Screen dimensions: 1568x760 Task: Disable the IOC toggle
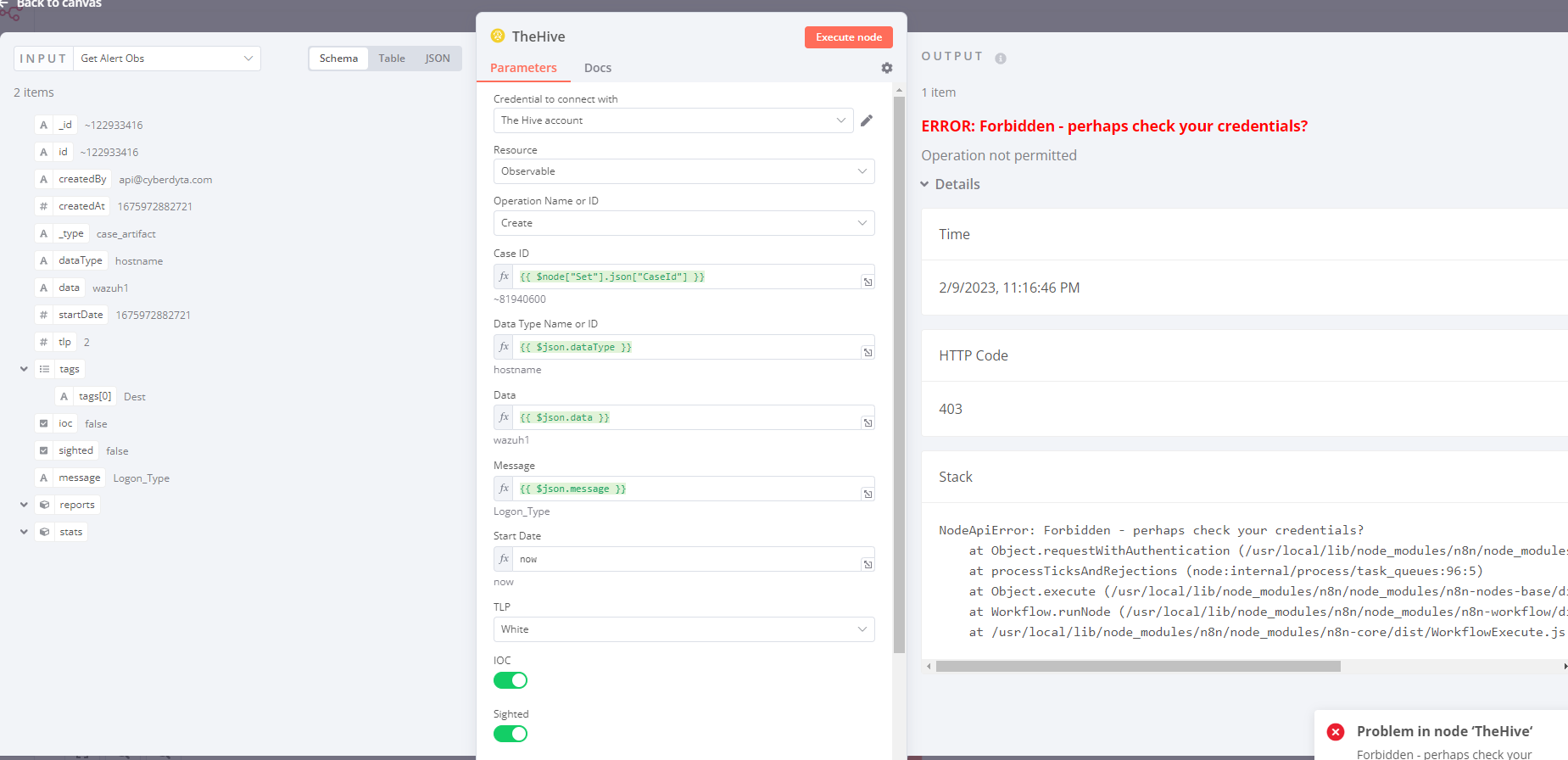coord(511,680)
